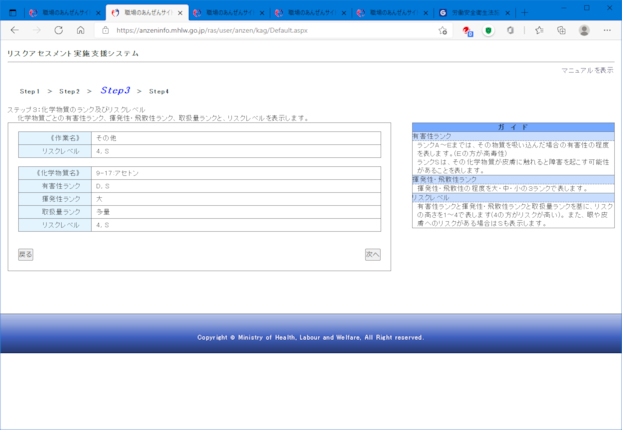Image resolution: width=622 pixels, height=430 pixels.
Task: Click the browser forward arrow
Action: (36, 30)
